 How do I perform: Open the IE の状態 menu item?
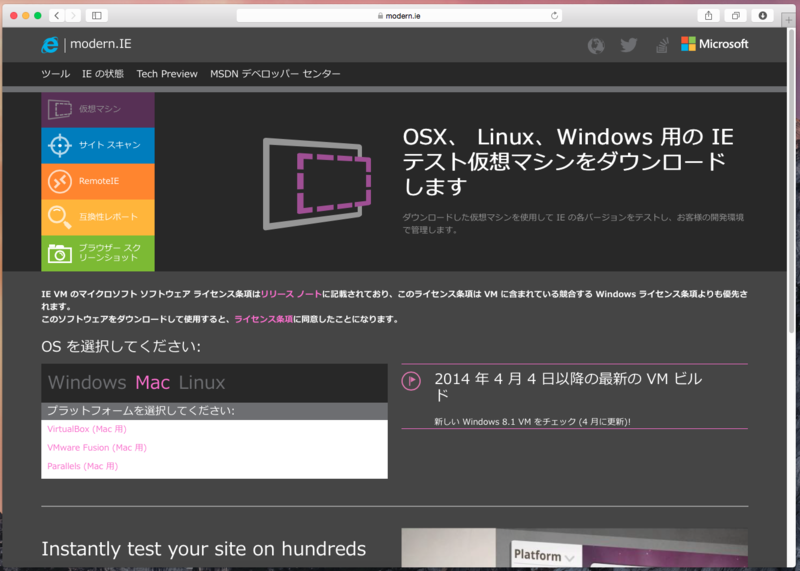pos(103,74)
